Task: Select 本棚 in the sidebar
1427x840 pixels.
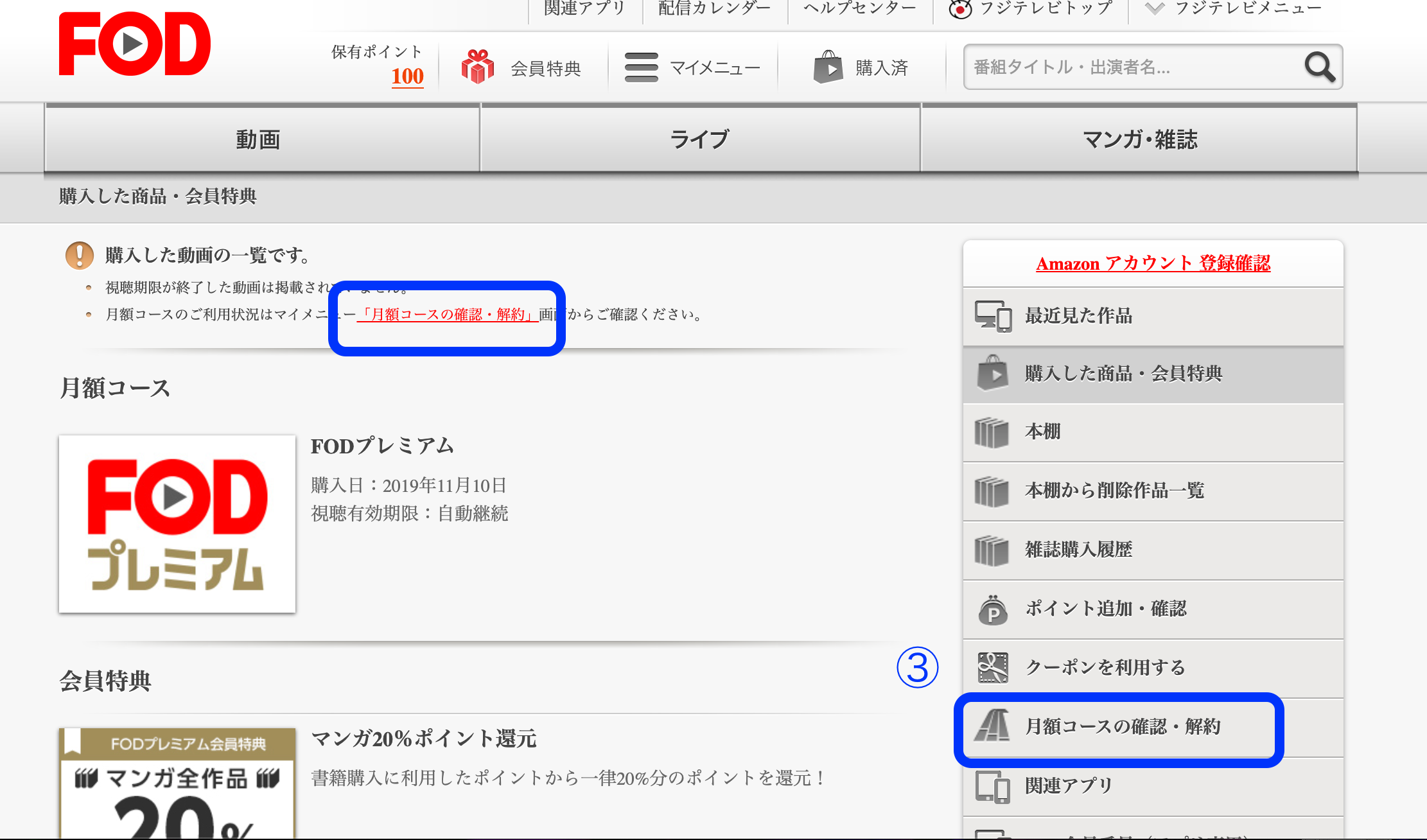Action: click(1153, 432)
